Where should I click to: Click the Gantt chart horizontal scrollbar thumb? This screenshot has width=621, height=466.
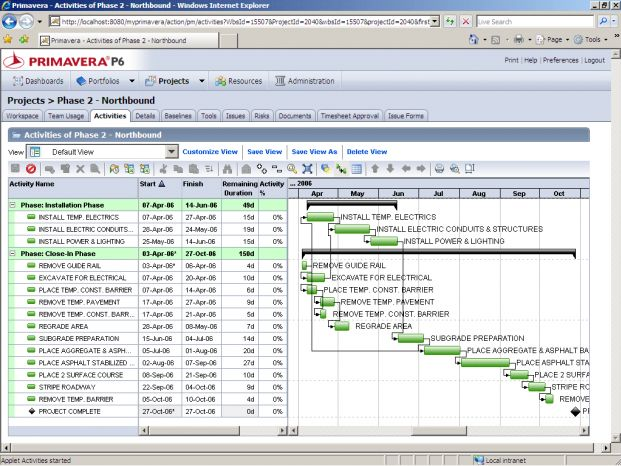click(439, 430)
